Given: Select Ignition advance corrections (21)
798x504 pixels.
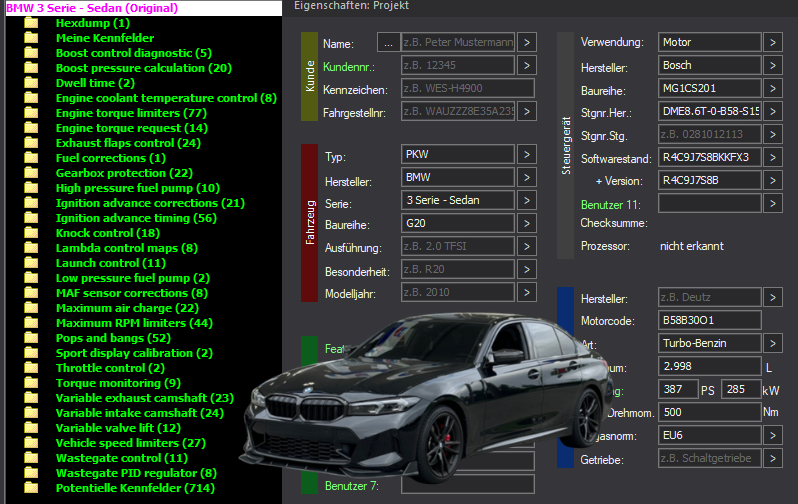Looking at the screenshot, I should [x=150, y=203].
